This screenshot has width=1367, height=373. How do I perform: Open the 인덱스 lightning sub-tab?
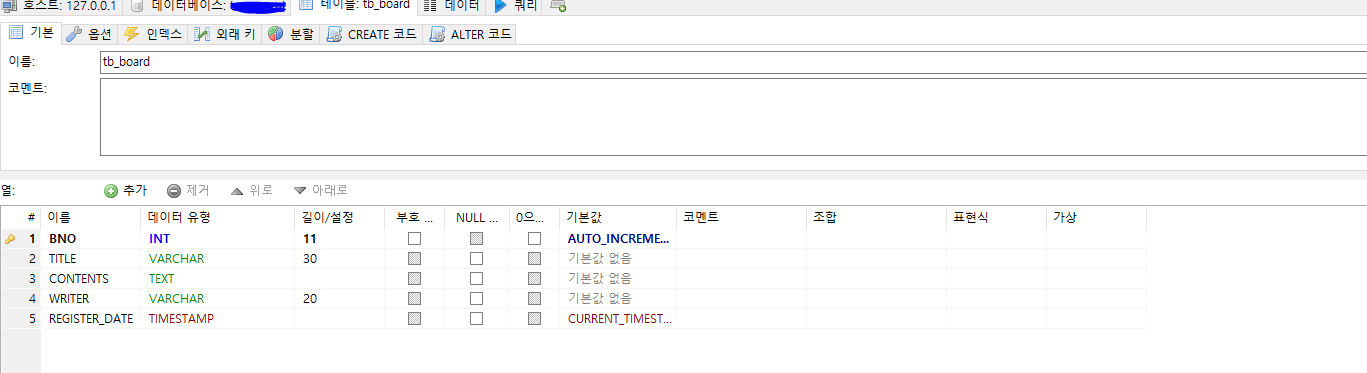[x=152, y=34]
